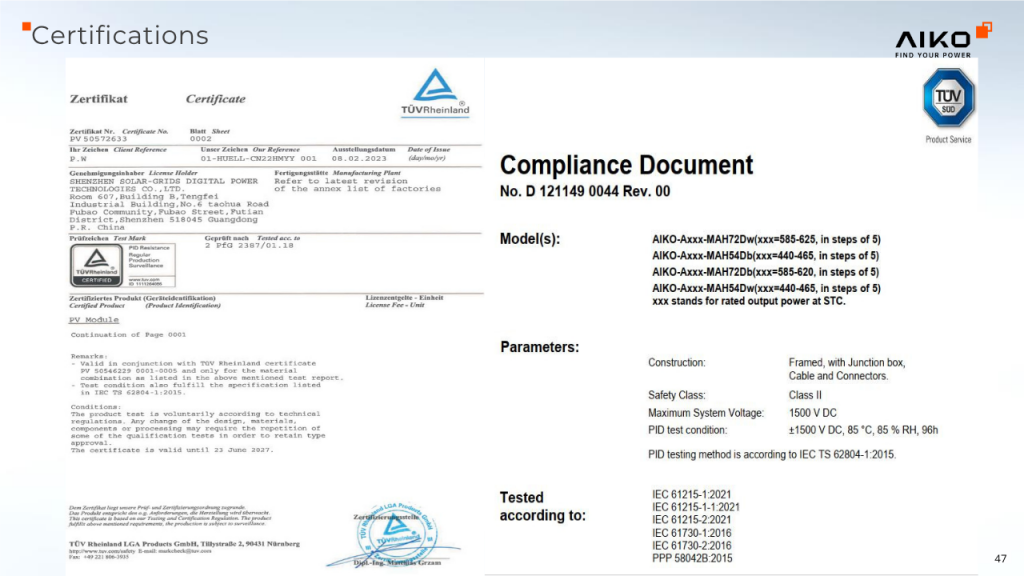Click the "PID test condition:" label

(x=687, y=430)
